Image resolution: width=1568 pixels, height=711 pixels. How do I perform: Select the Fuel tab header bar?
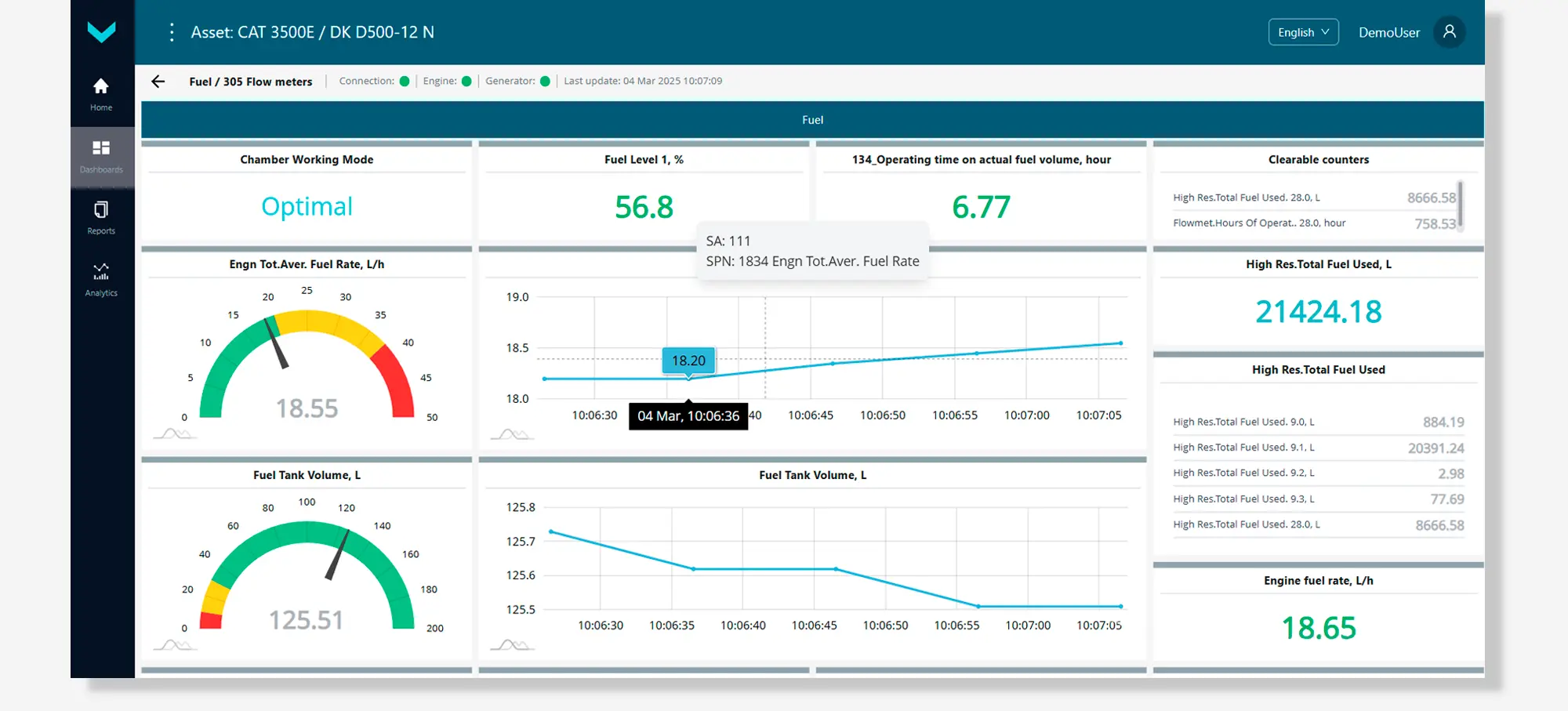[x=812, y=120]
